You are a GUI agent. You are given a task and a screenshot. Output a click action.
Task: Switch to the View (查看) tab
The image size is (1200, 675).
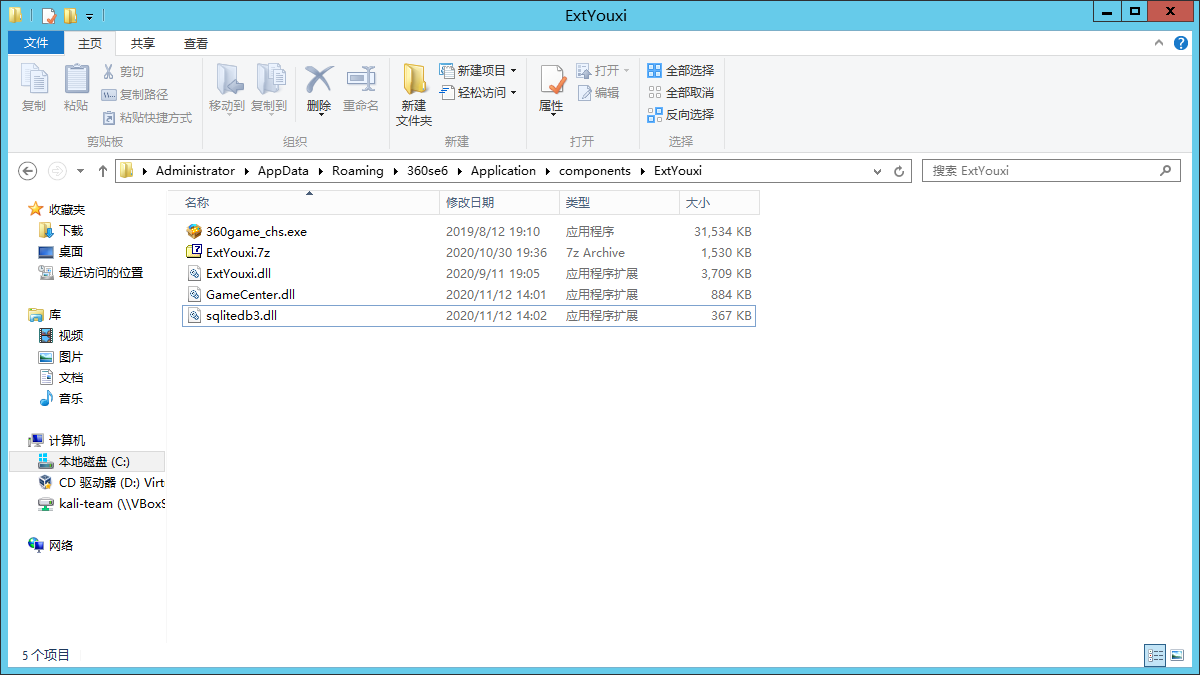point(196,43)
